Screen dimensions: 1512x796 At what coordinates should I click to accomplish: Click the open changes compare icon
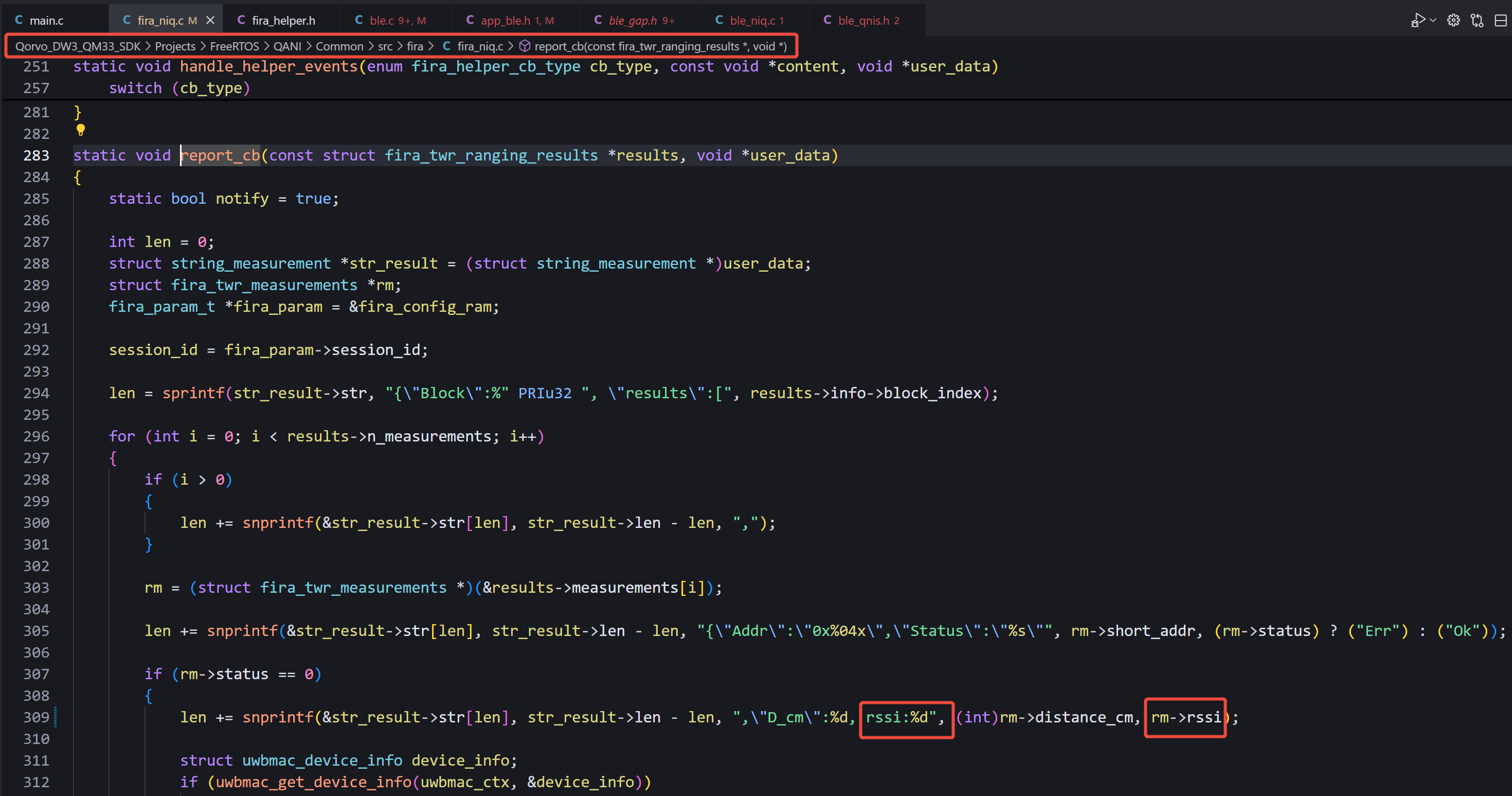1477,21
